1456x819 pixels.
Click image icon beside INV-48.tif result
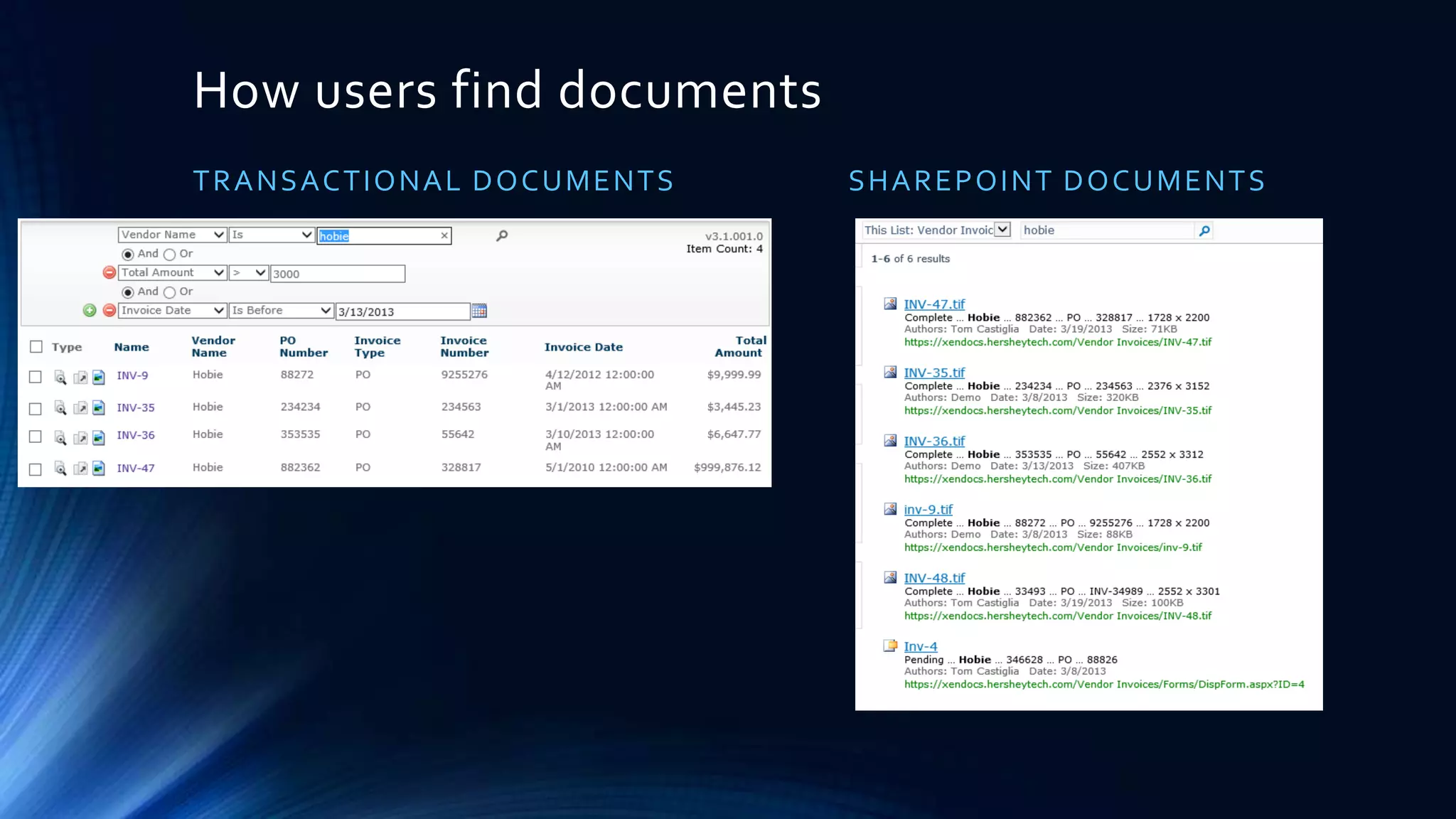pos(890,577)
